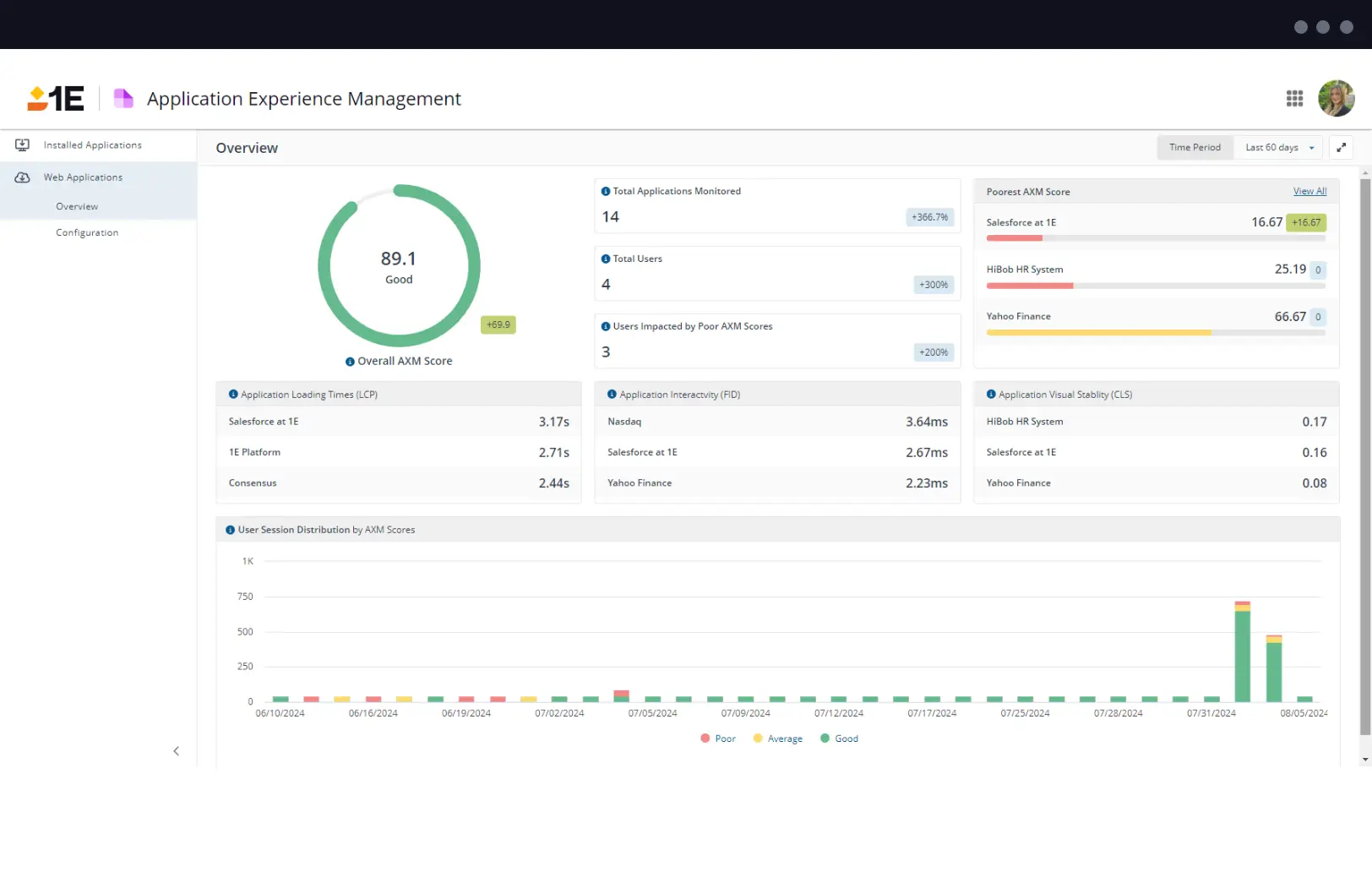Click the info icon beside Overall AXM Score
The height and width of the screenshot is (872, 1372).
click(350, 361)
